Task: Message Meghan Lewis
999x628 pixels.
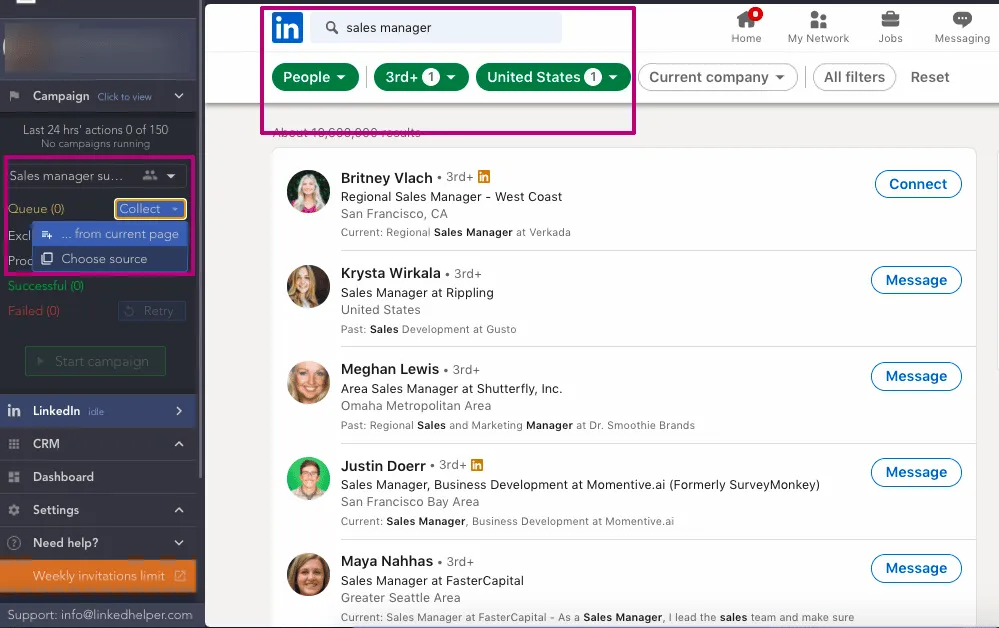Action: click(x=916, y=376)
